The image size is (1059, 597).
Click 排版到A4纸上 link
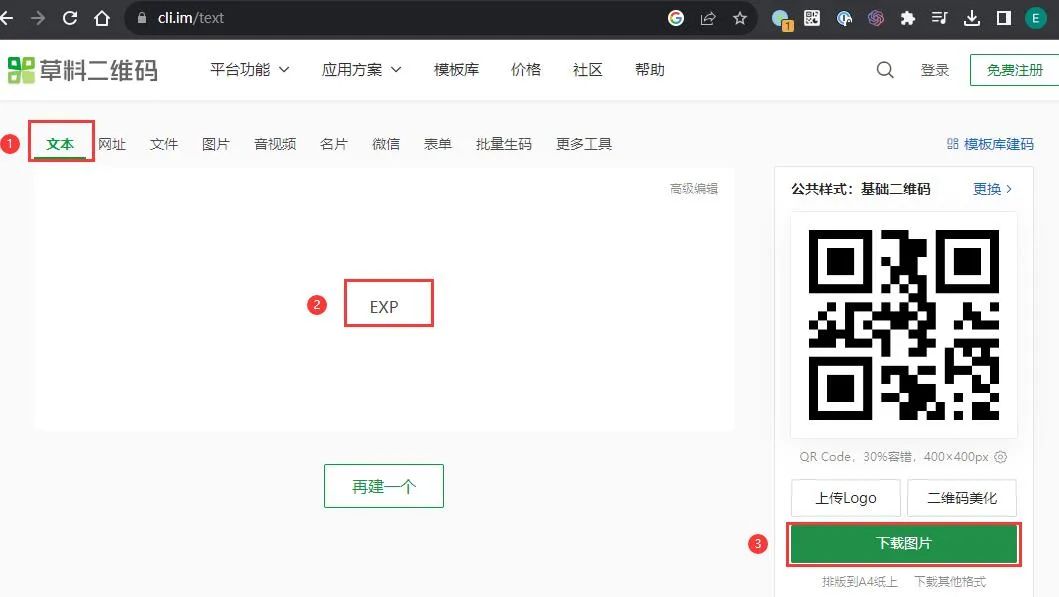click(x=860, y=581)
